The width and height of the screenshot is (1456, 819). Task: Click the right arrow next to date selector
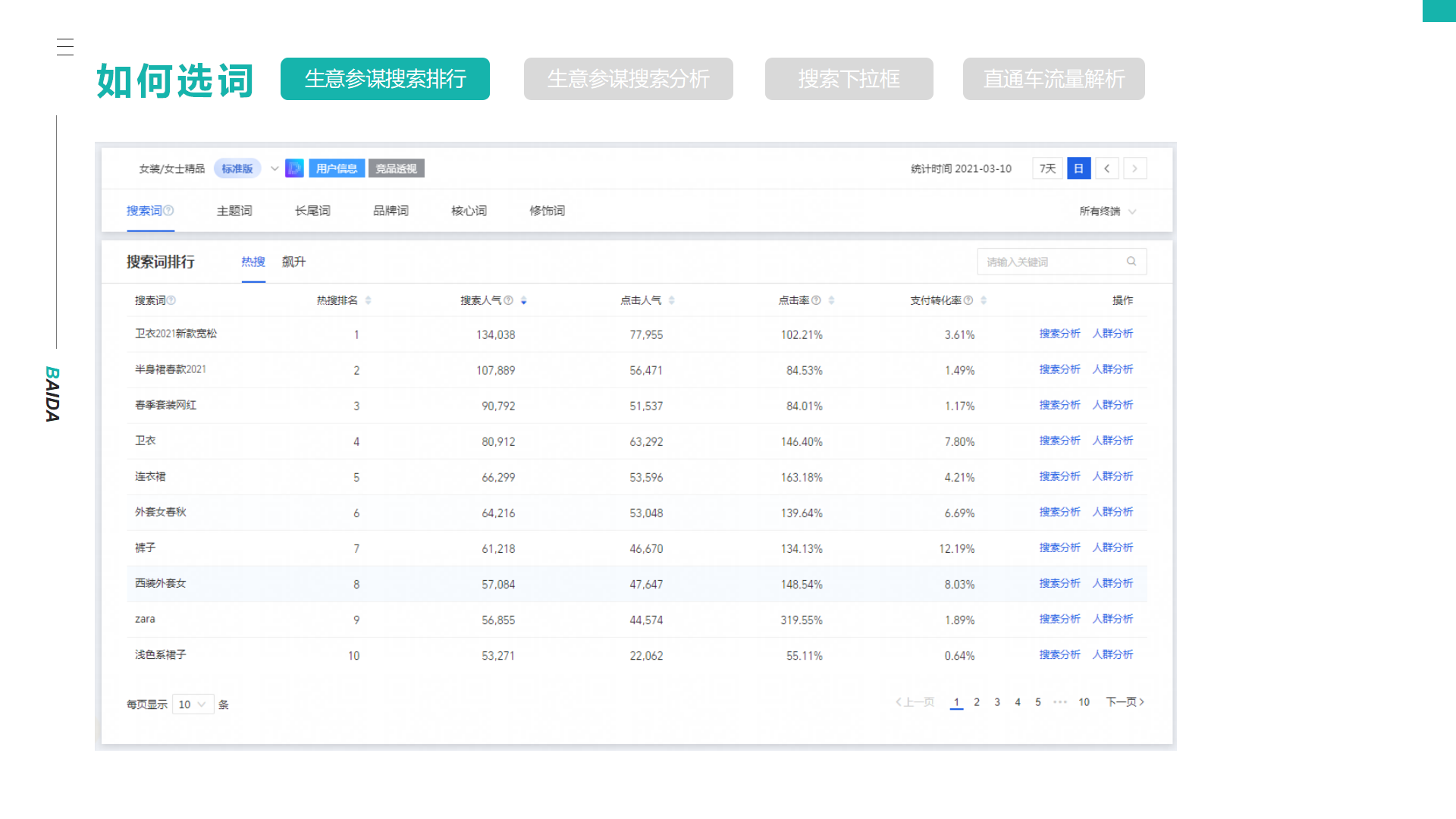1134,168
